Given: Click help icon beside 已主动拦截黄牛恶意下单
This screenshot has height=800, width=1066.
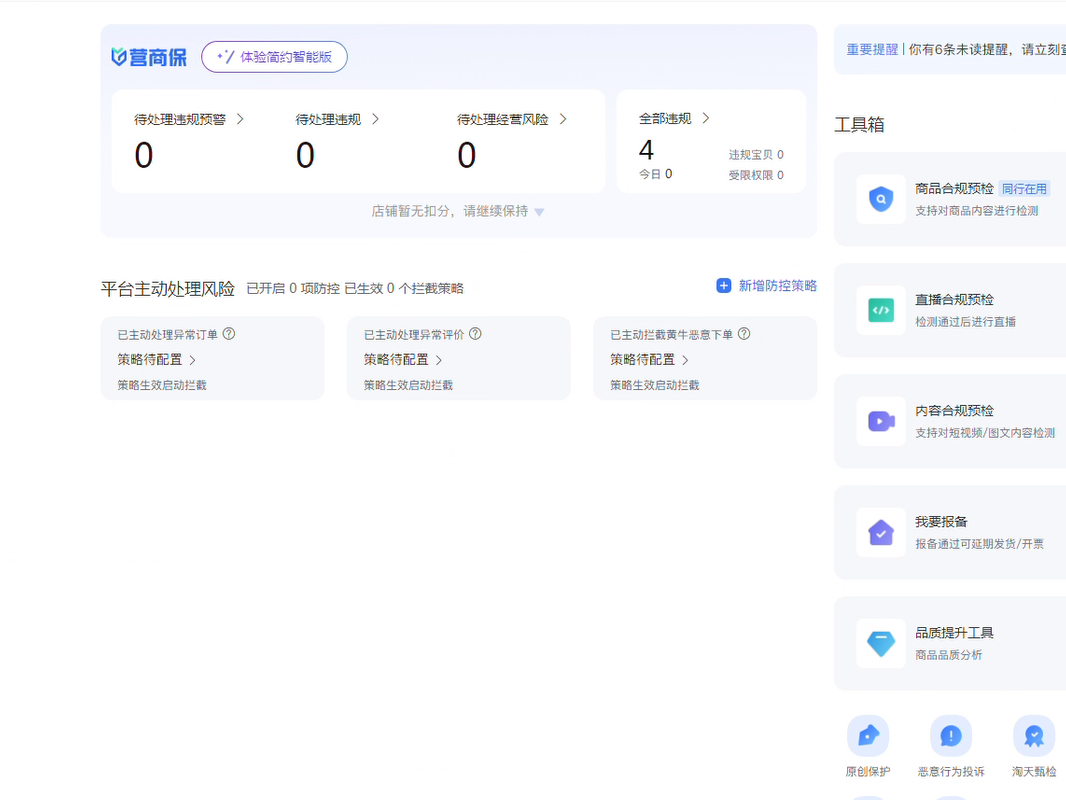Looking at the screenshot, I should pos(744,334).
